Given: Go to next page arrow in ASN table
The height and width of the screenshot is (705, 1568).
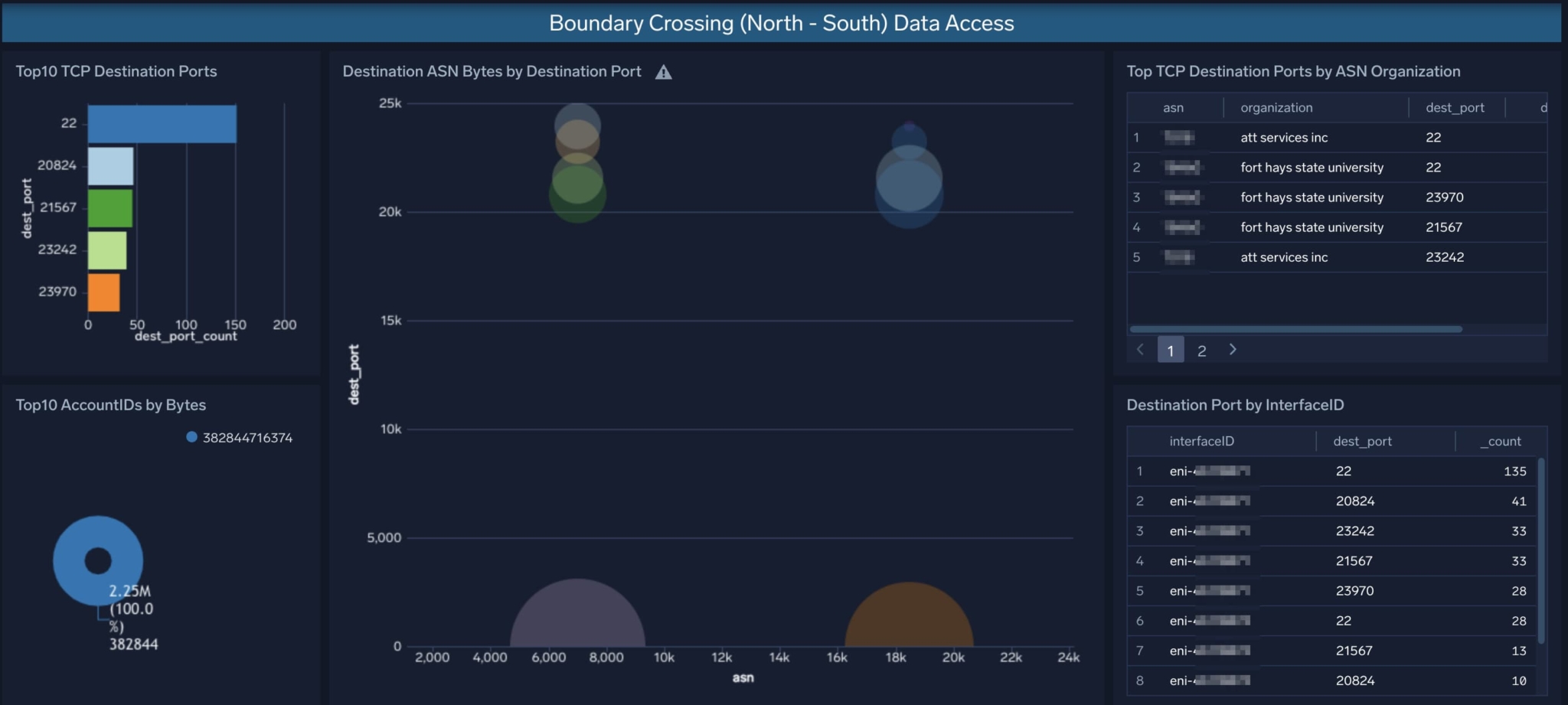Looking at the screenshot, I should pos(1233,350).
